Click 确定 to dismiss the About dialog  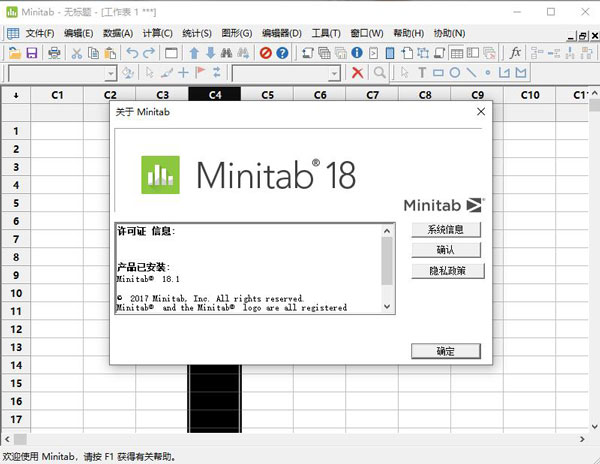(446, 351)
